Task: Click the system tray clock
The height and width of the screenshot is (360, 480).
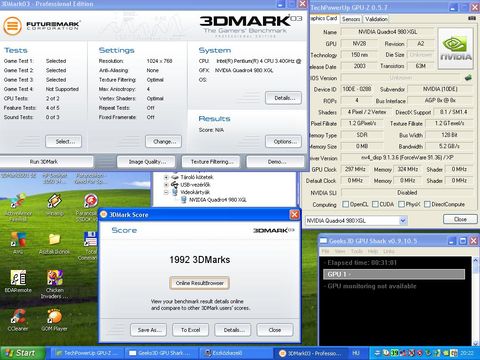Action: pos(467,353)
